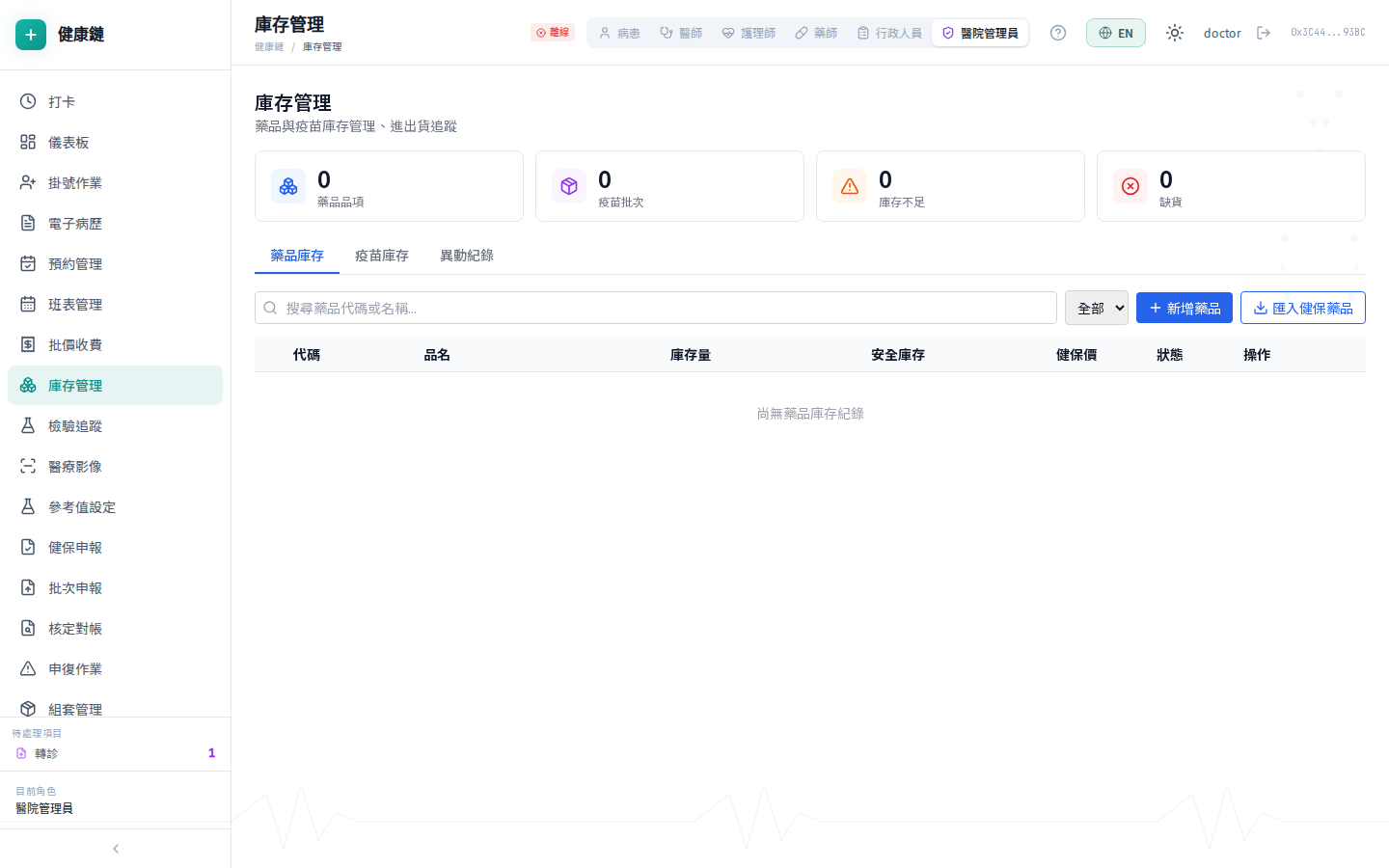Click the help question mark icon
This screenshot has width=1389, height=868.
click(x=1058, y=32)
